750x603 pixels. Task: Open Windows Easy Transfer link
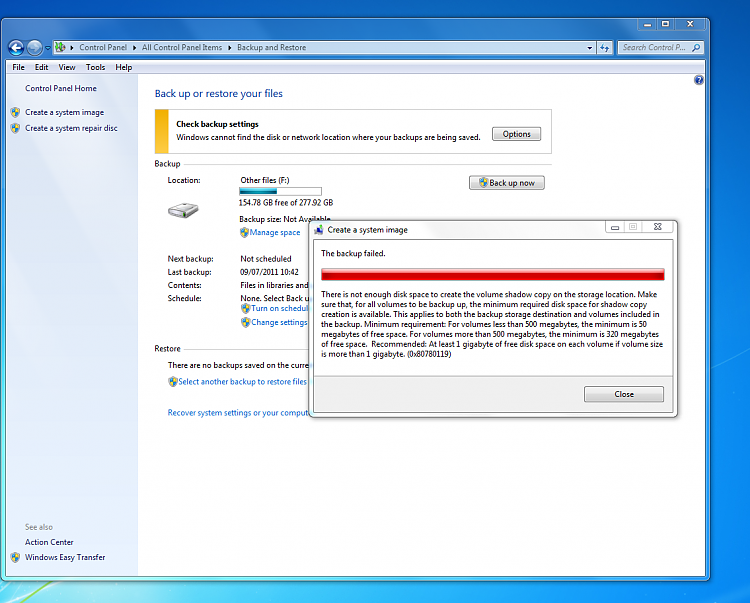coord(65,558)
